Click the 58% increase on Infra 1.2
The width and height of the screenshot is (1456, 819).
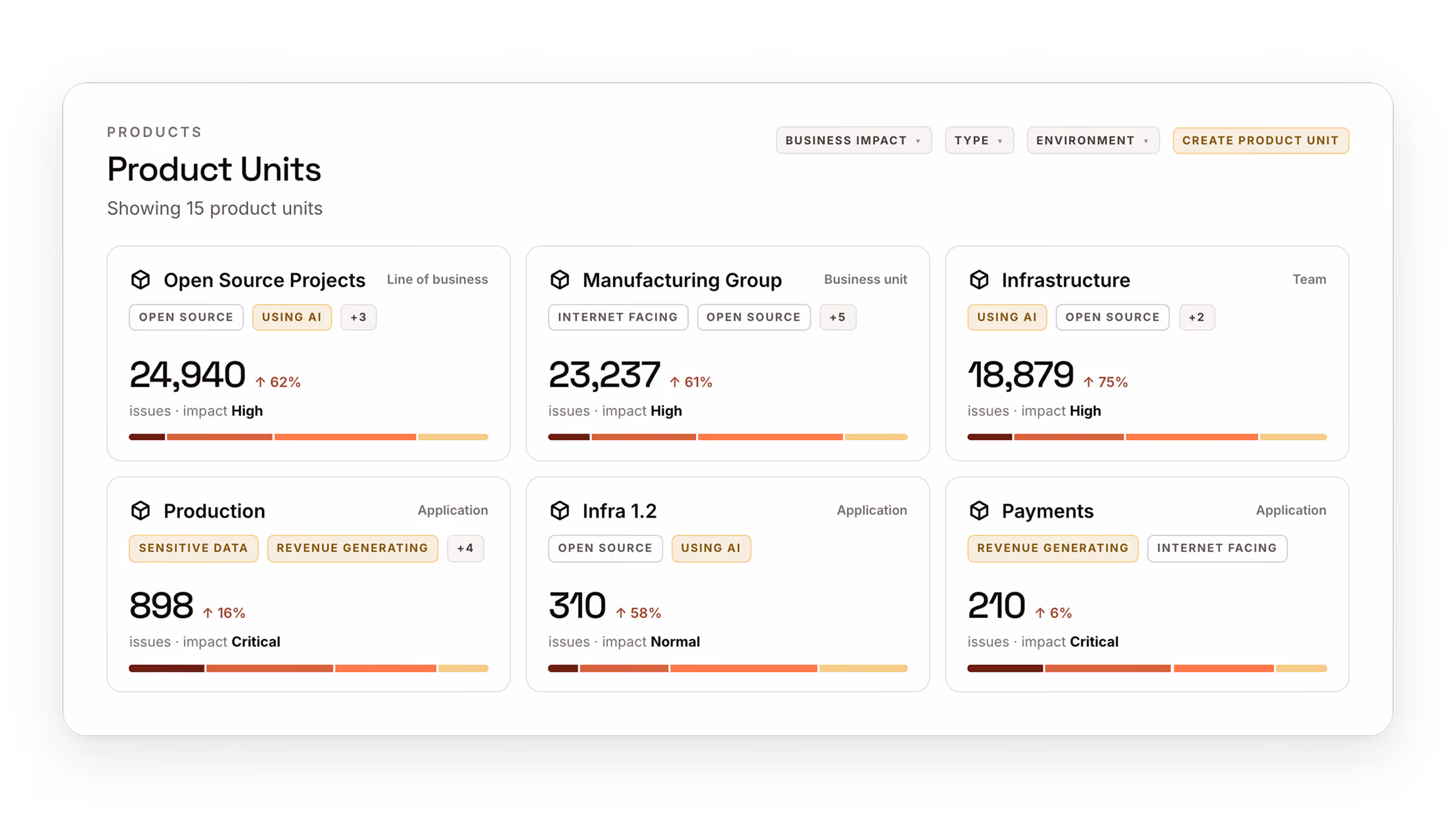click(x=638, y=613)
